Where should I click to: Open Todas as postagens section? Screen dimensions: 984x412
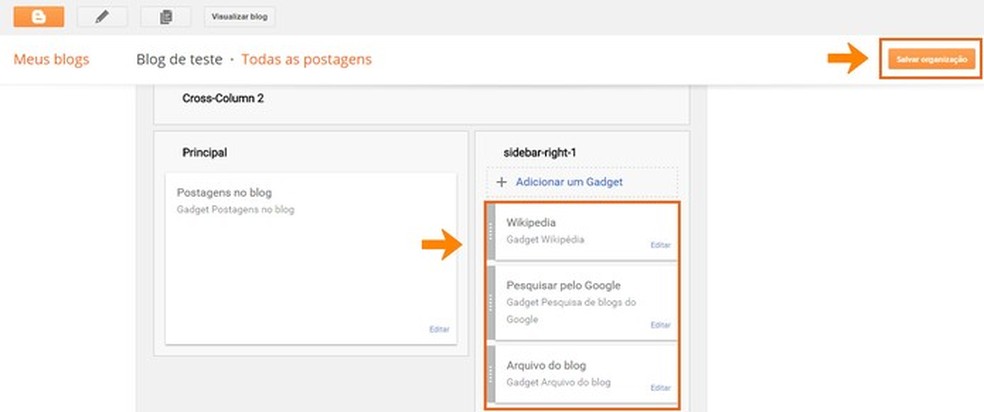[x=306, y=60]
